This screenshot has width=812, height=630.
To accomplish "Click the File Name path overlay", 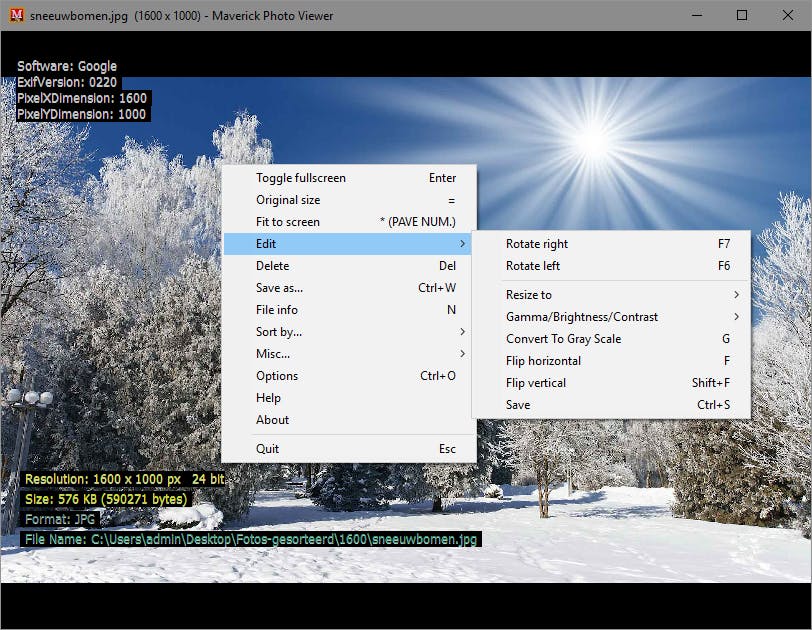I will click(x=251, y=539).
